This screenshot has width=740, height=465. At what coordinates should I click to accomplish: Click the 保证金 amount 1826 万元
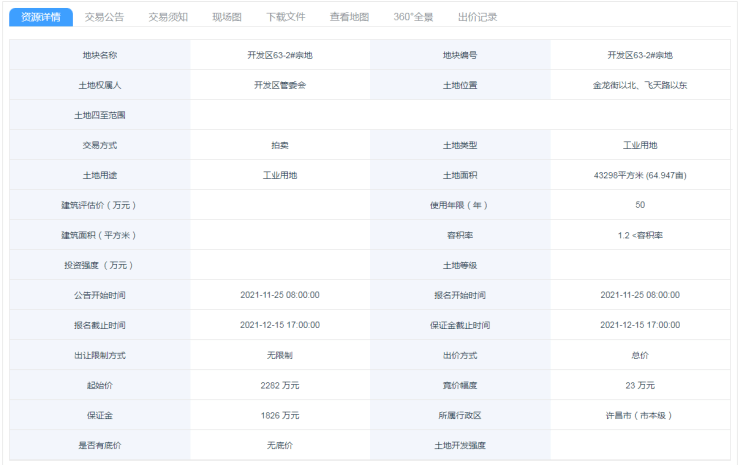click(x=279, y=415)
